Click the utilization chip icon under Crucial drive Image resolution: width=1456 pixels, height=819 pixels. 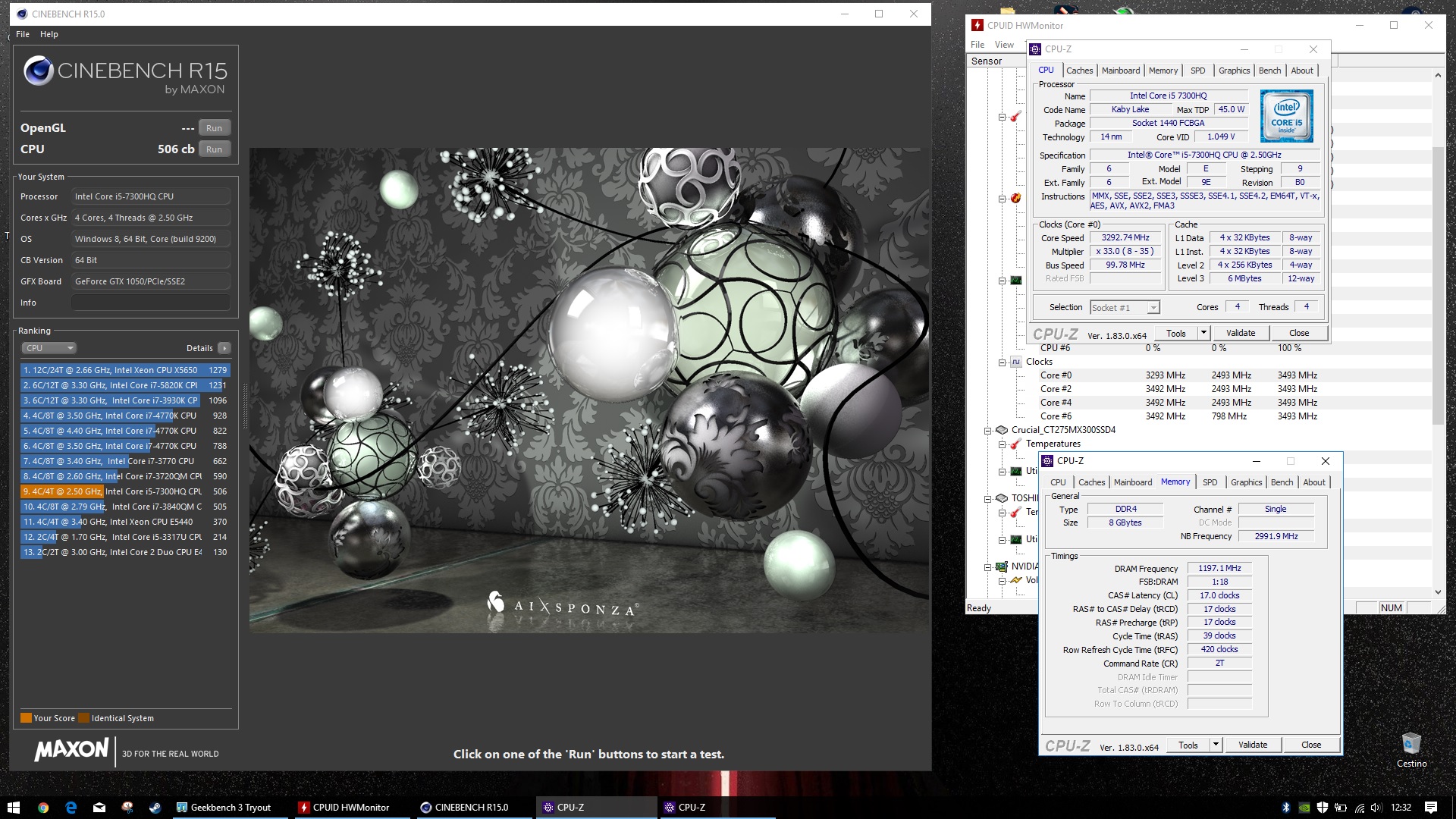point(1015,471)
